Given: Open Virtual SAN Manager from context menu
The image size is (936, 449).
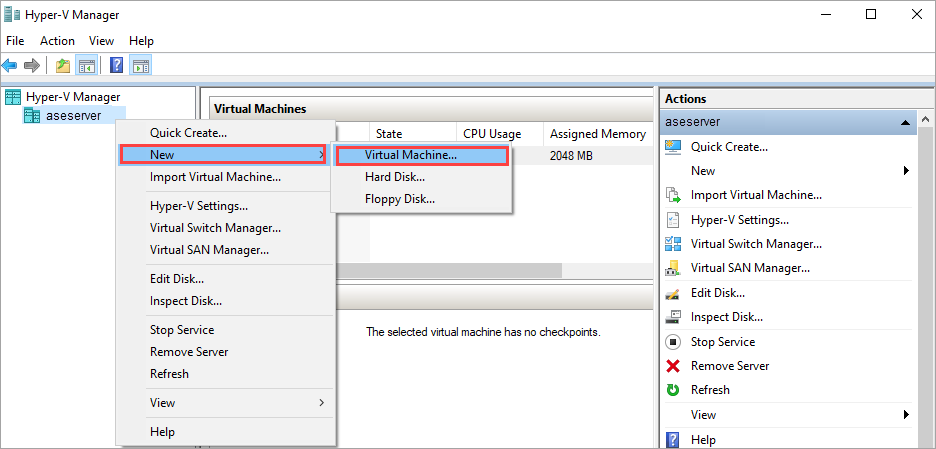Looking at the screenshot, I should 224,250.
